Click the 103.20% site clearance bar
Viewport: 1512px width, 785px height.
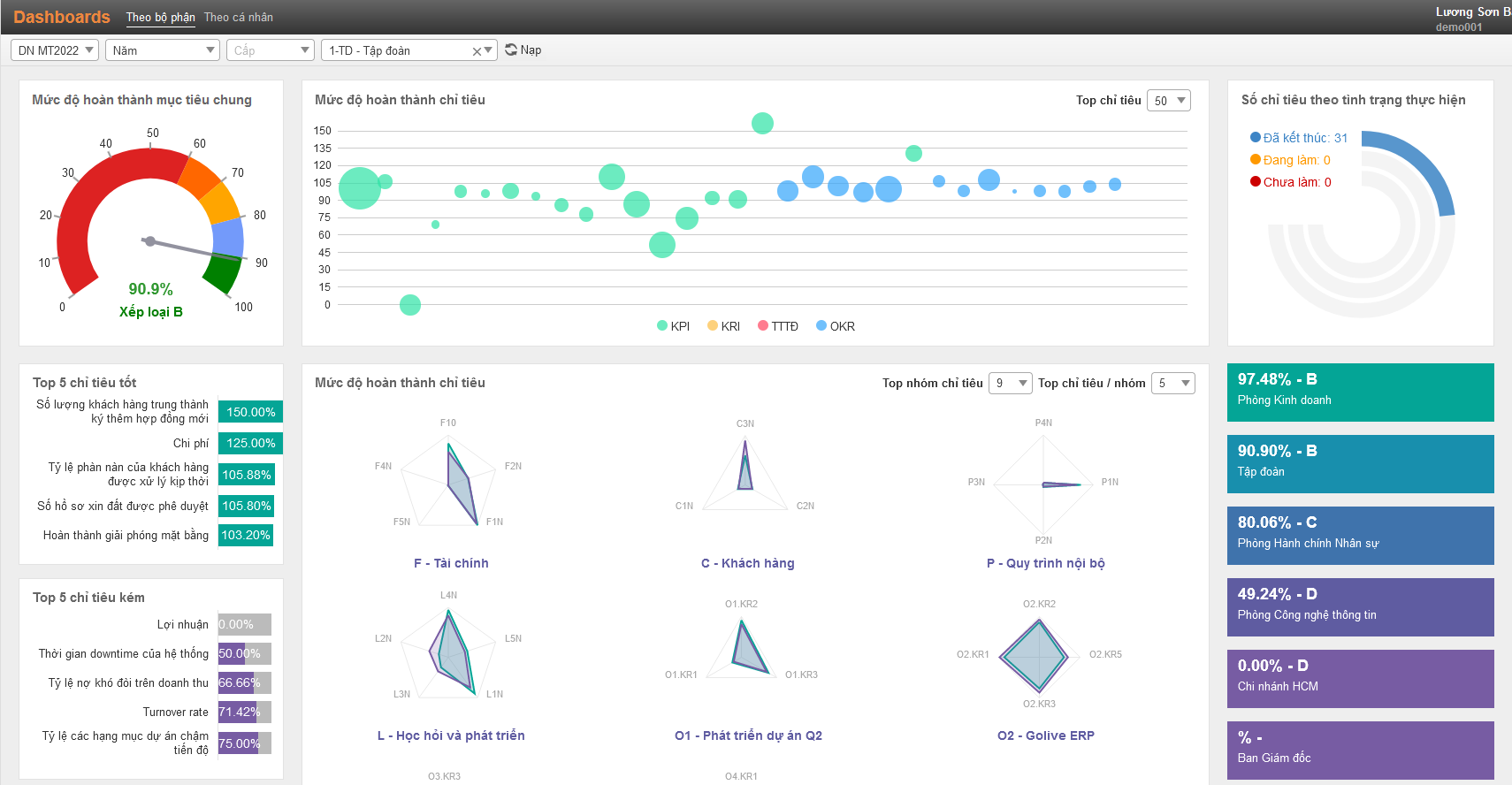(246, 535)
